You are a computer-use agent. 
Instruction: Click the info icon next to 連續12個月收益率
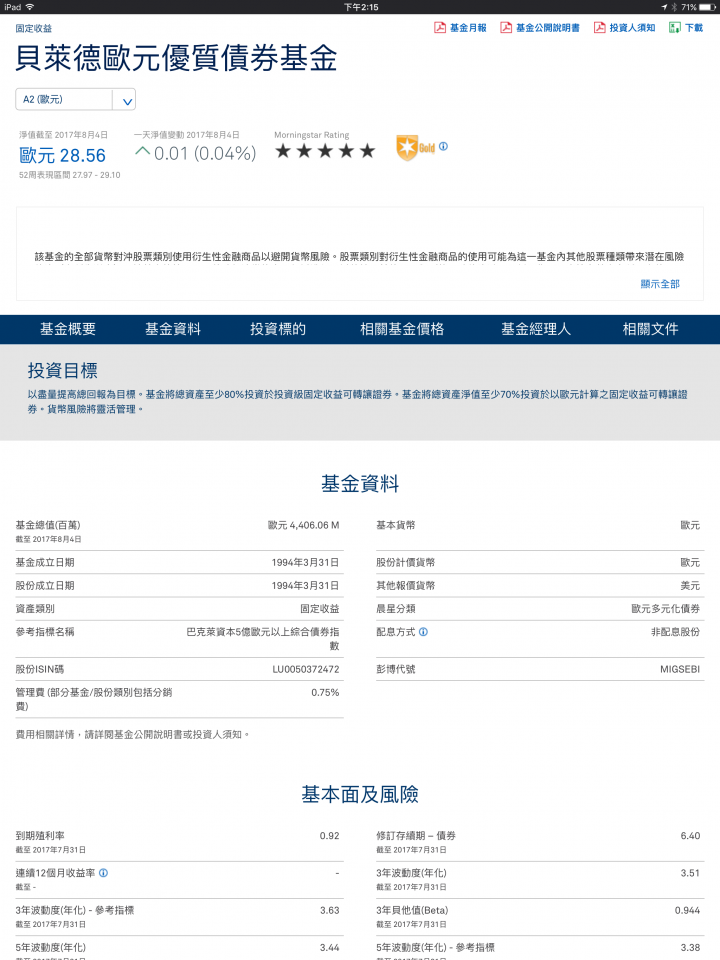103,873
